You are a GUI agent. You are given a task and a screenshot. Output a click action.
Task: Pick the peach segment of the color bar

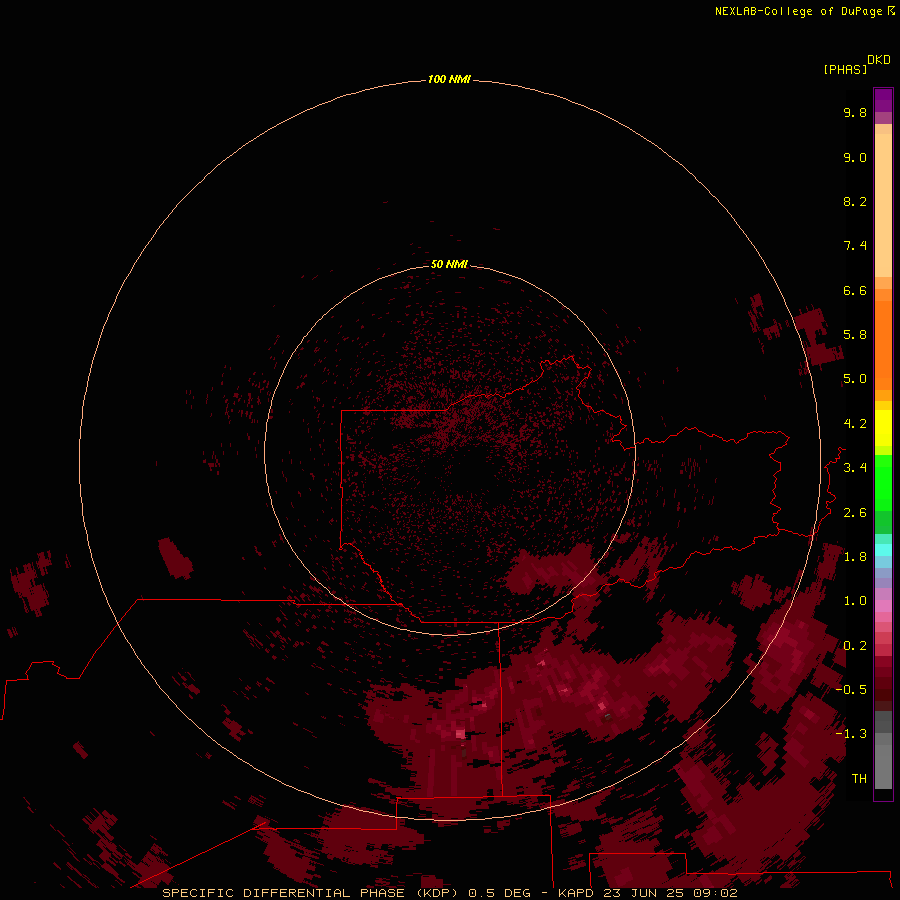point(883,205)
